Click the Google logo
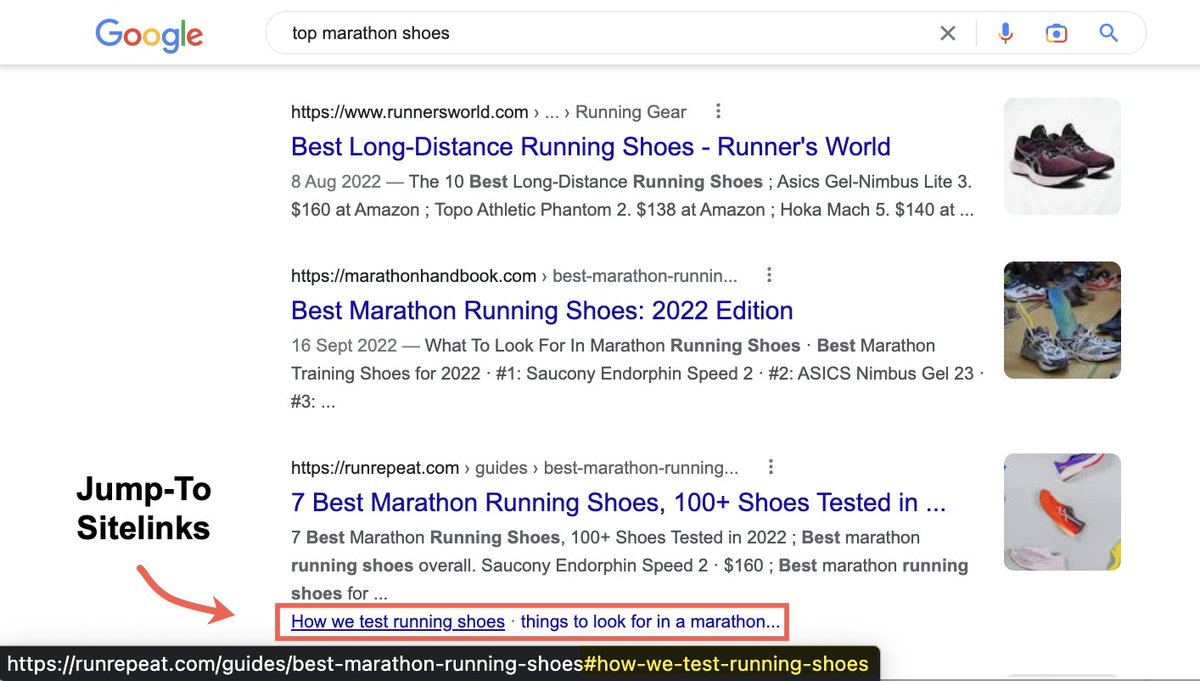Image resolution: width=1200 pixels, height=681 pixels. click(x=149, y=35)
